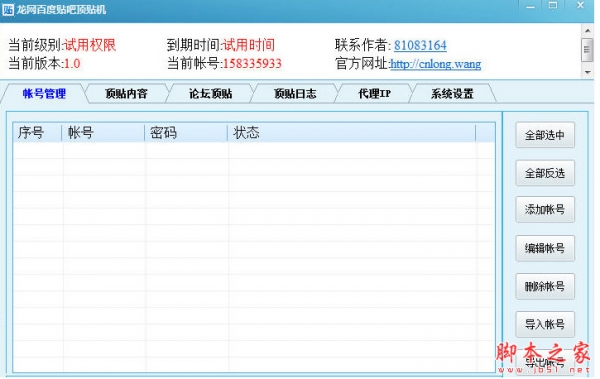
Task: Click the header panel scroll up arrow
Action: tap(587, 30)
